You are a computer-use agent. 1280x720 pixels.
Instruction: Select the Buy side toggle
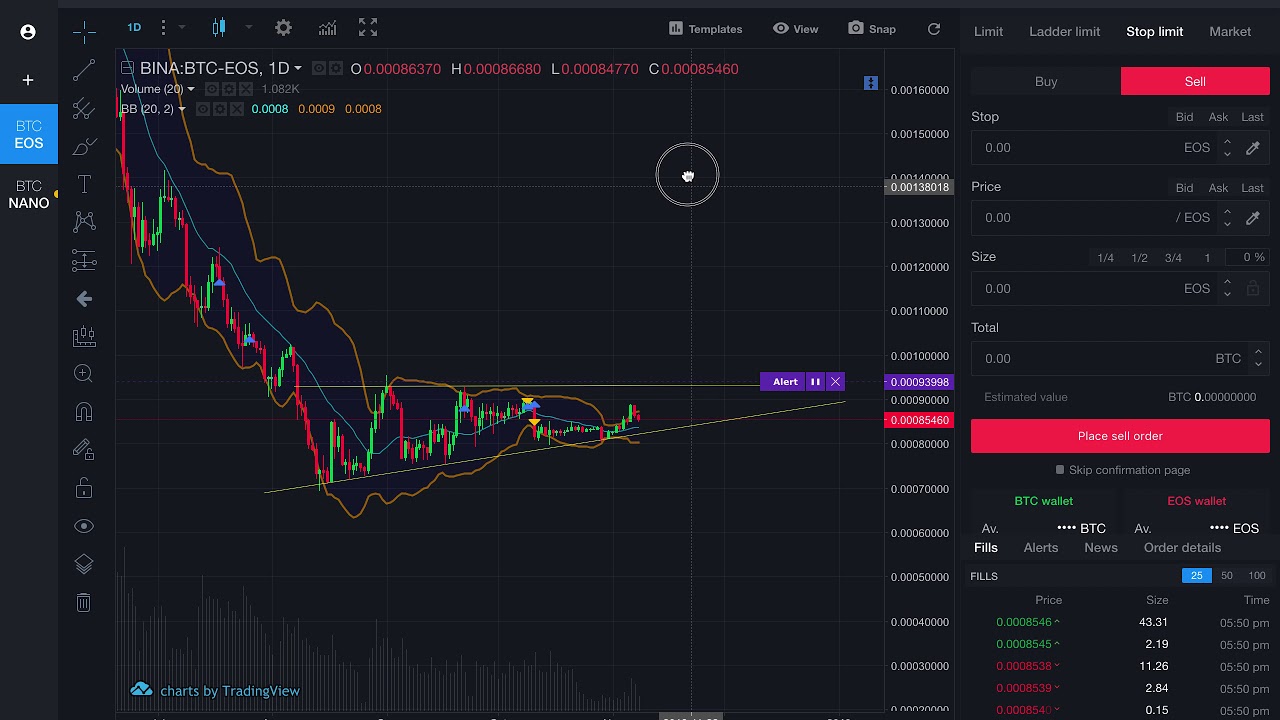(x=1046, y=81)
